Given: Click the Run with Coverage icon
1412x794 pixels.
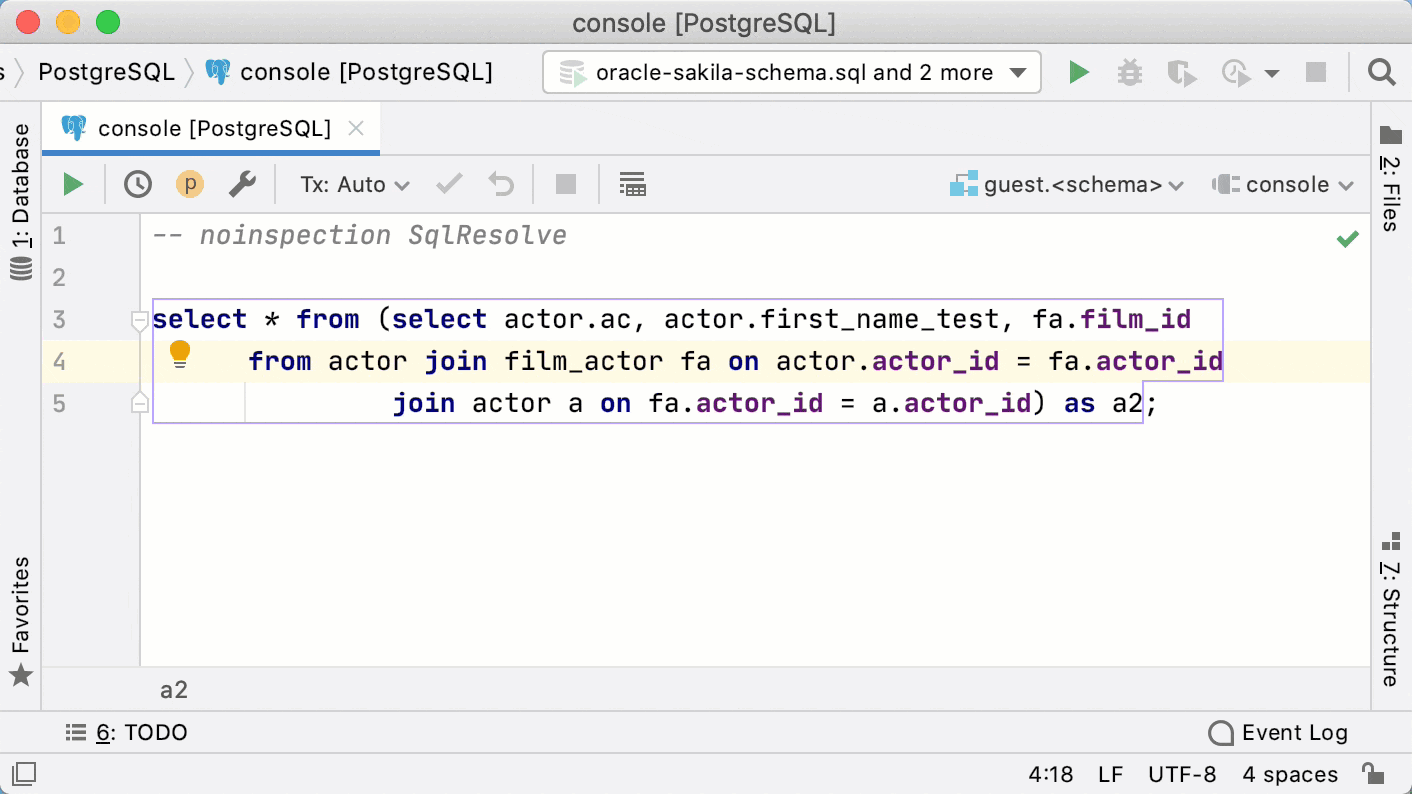Looking at the screenshot, I should (1181, 72).
